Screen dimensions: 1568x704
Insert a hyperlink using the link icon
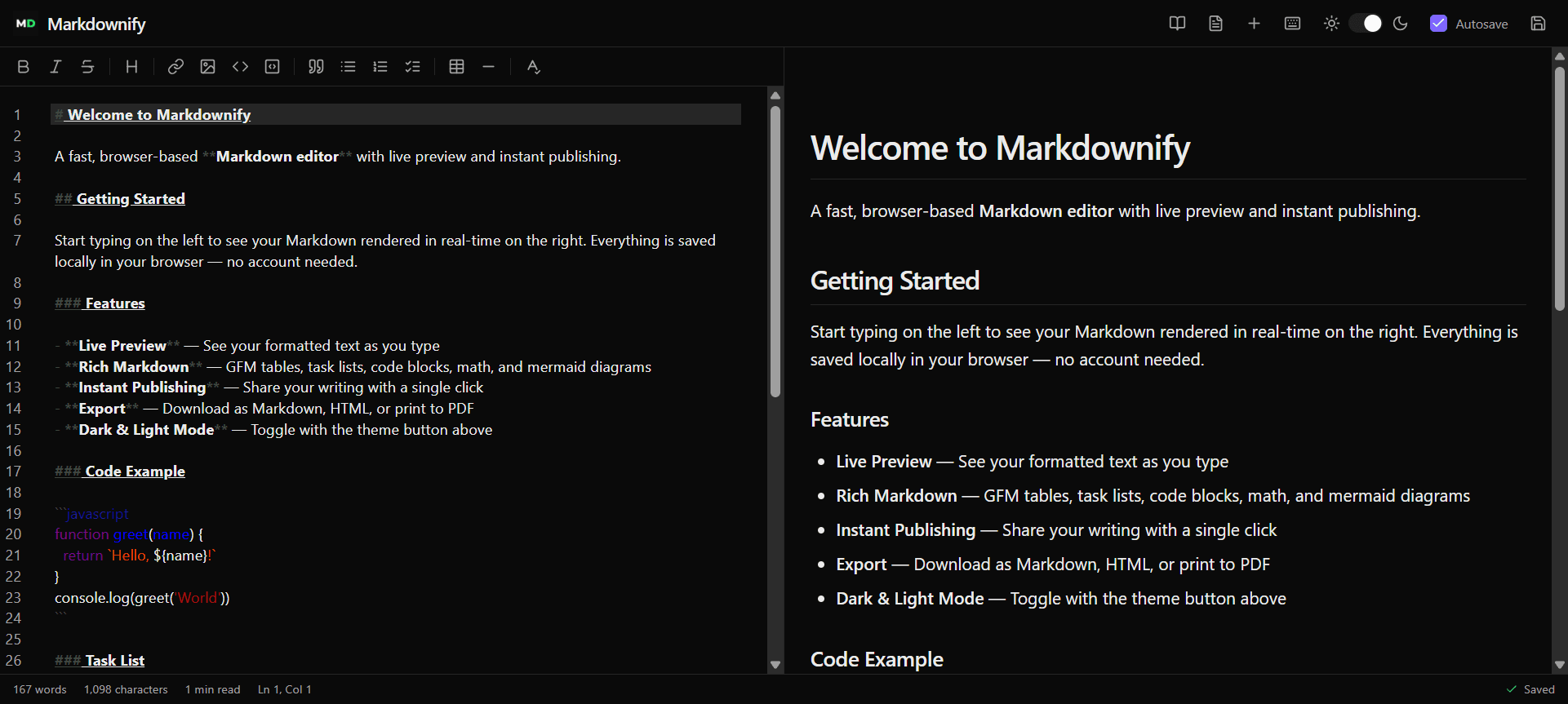(175, 67)
